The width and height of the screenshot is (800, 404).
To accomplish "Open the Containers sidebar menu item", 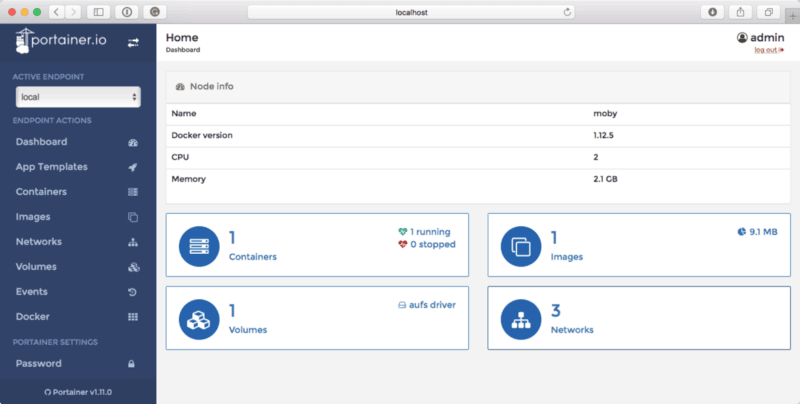I will (41, 192).
